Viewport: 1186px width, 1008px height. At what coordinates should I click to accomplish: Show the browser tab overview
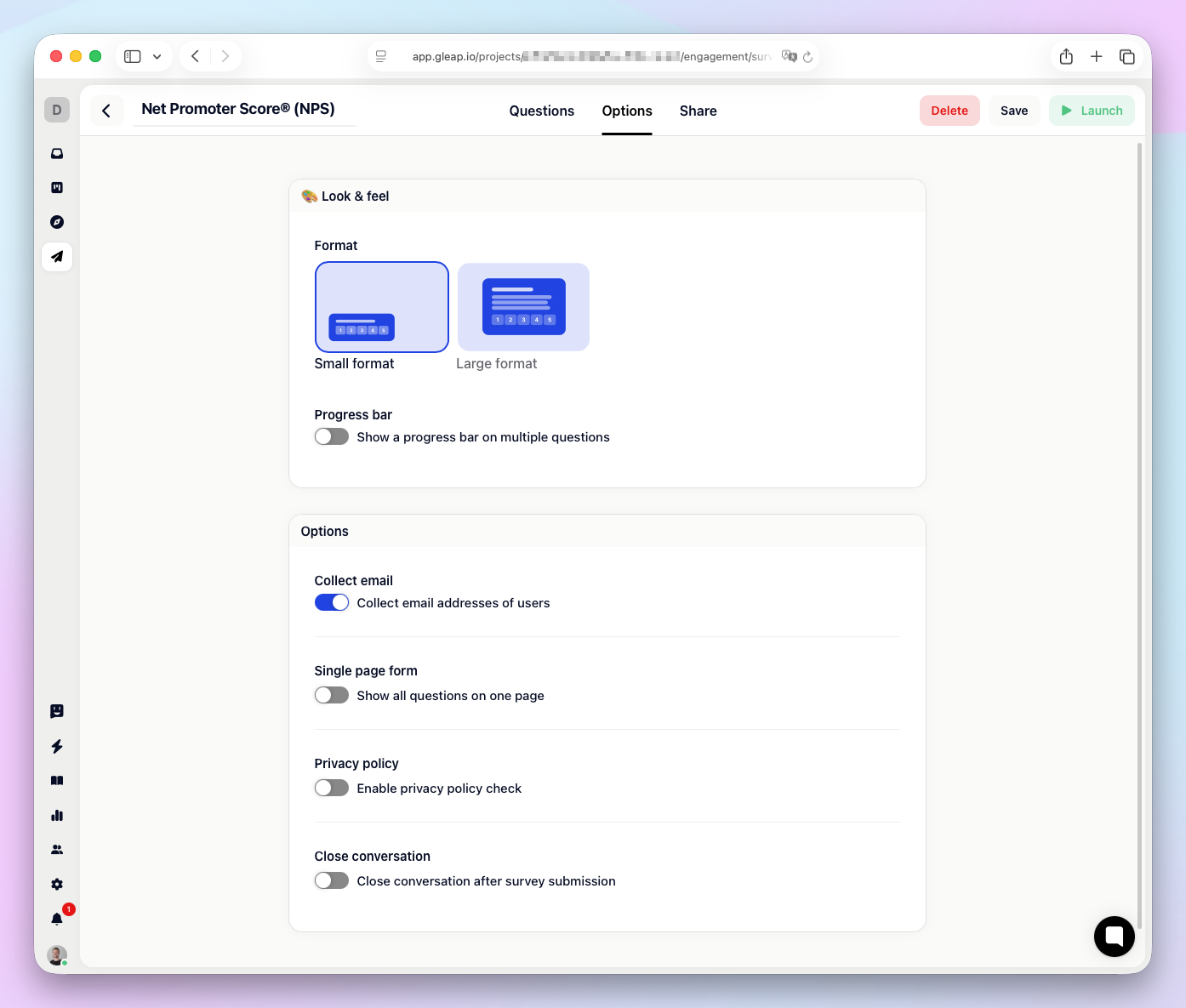pyautogui.click(x=1127, y=56)
